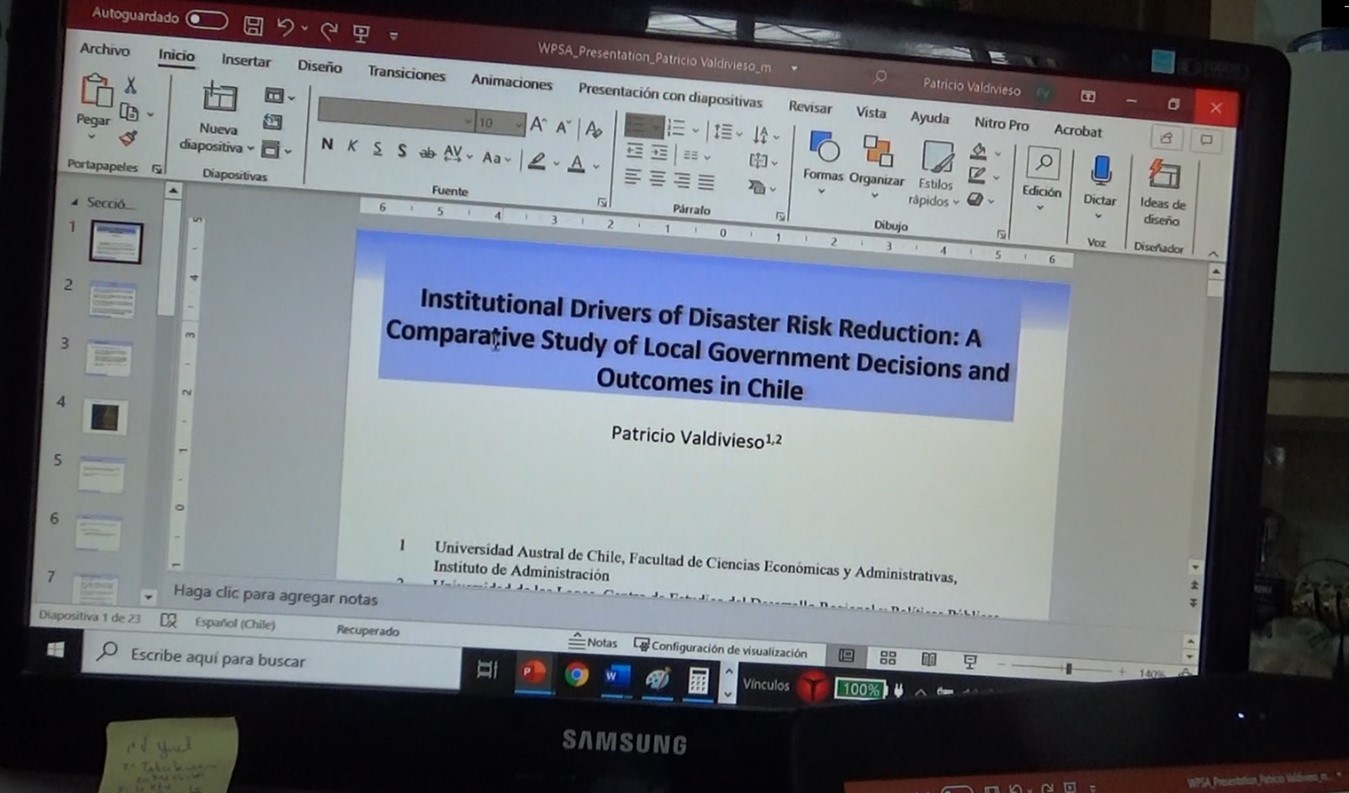Screen dimensions: 1349x793
Task: Save the presentation with the disk icon
Action: (x=255, y=25)
